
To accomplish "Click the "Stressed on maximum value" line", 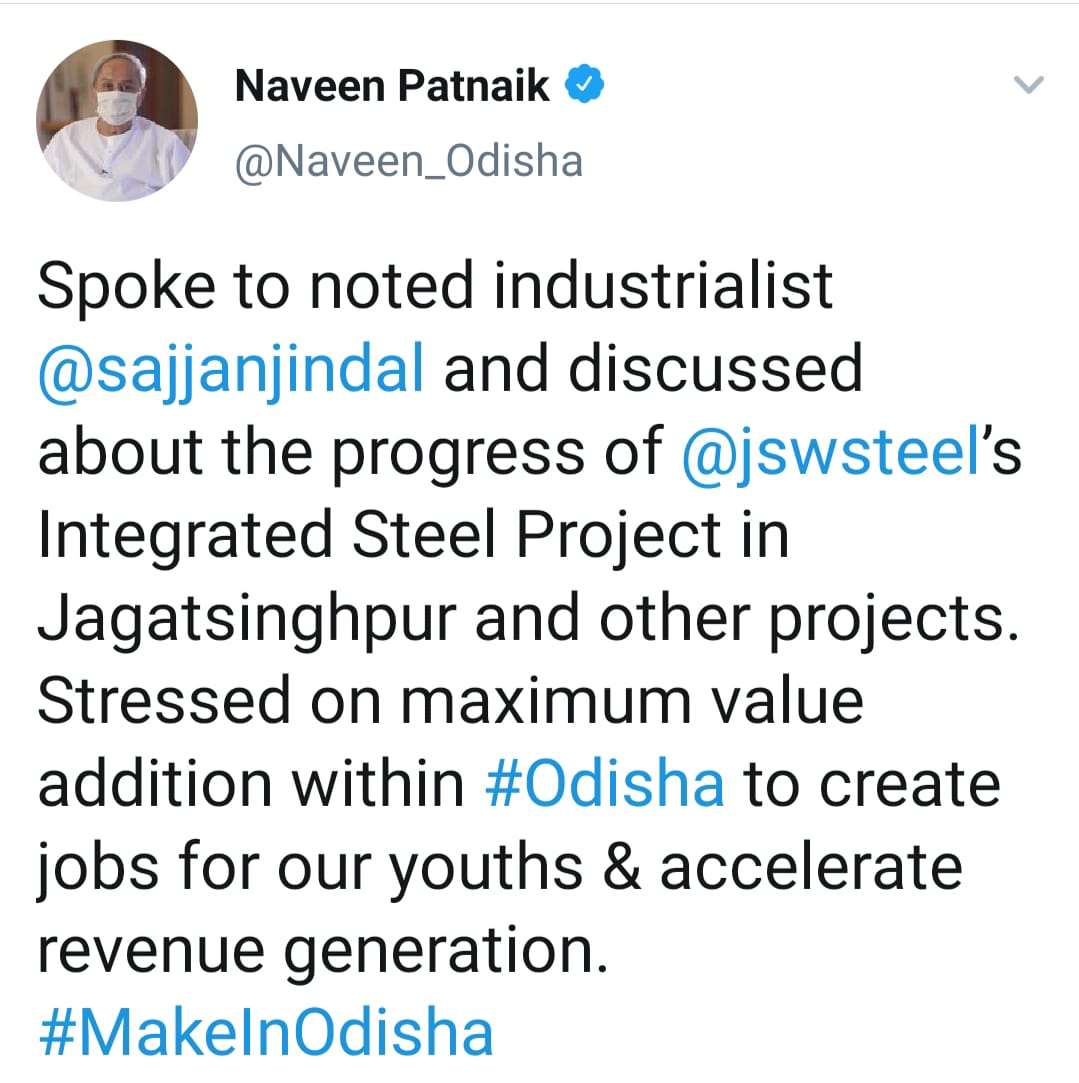I will pos(450,700).
